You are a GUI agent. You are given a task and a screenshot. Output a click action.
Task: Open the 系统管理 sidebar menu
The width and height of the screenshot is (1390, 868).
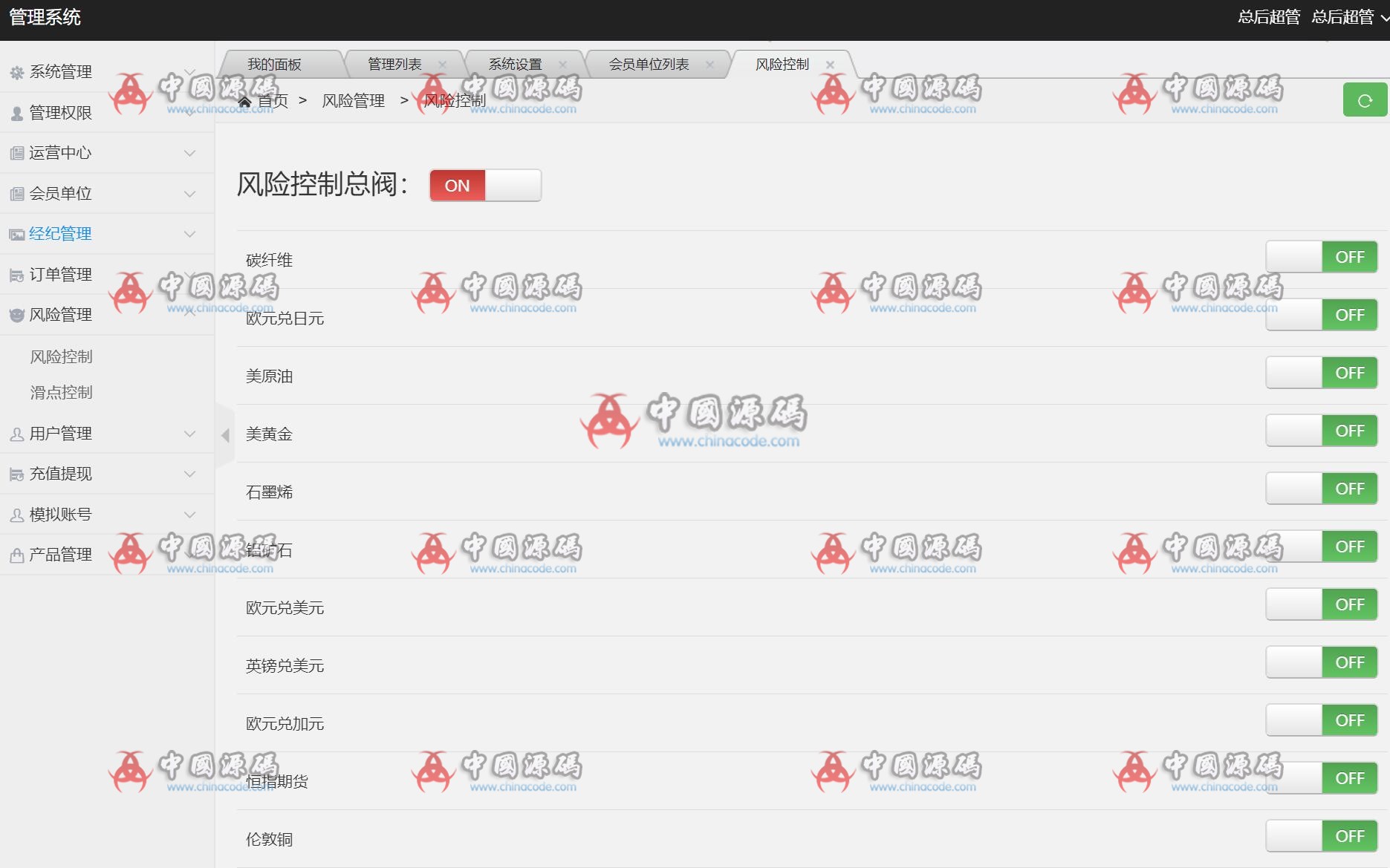click(107, 72)
